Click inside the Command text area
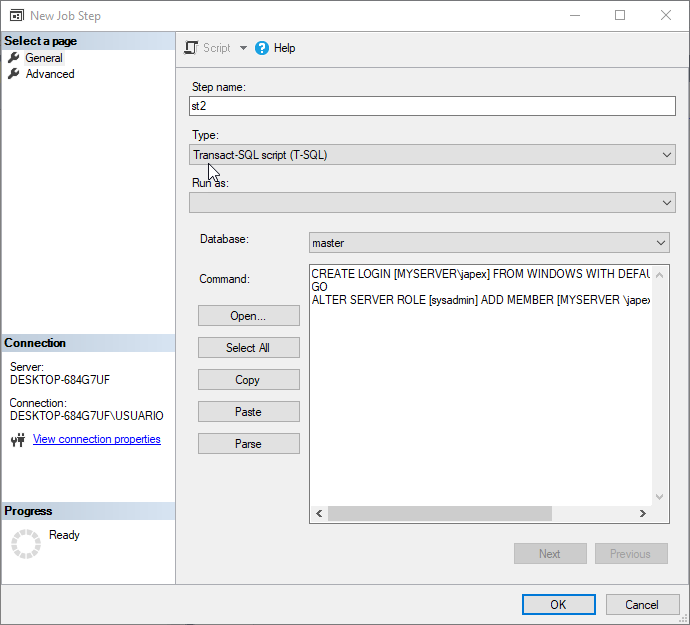690x625 pixels. [x=480, y=400]
